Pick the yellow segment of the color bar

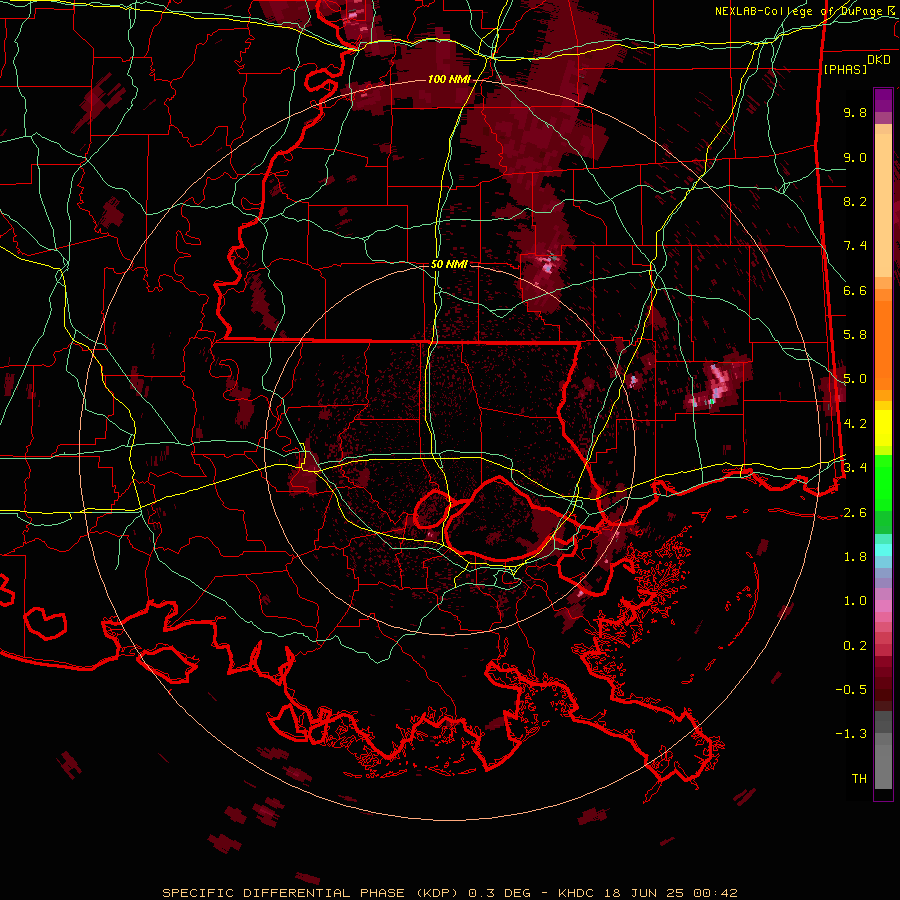pos(883,428)
